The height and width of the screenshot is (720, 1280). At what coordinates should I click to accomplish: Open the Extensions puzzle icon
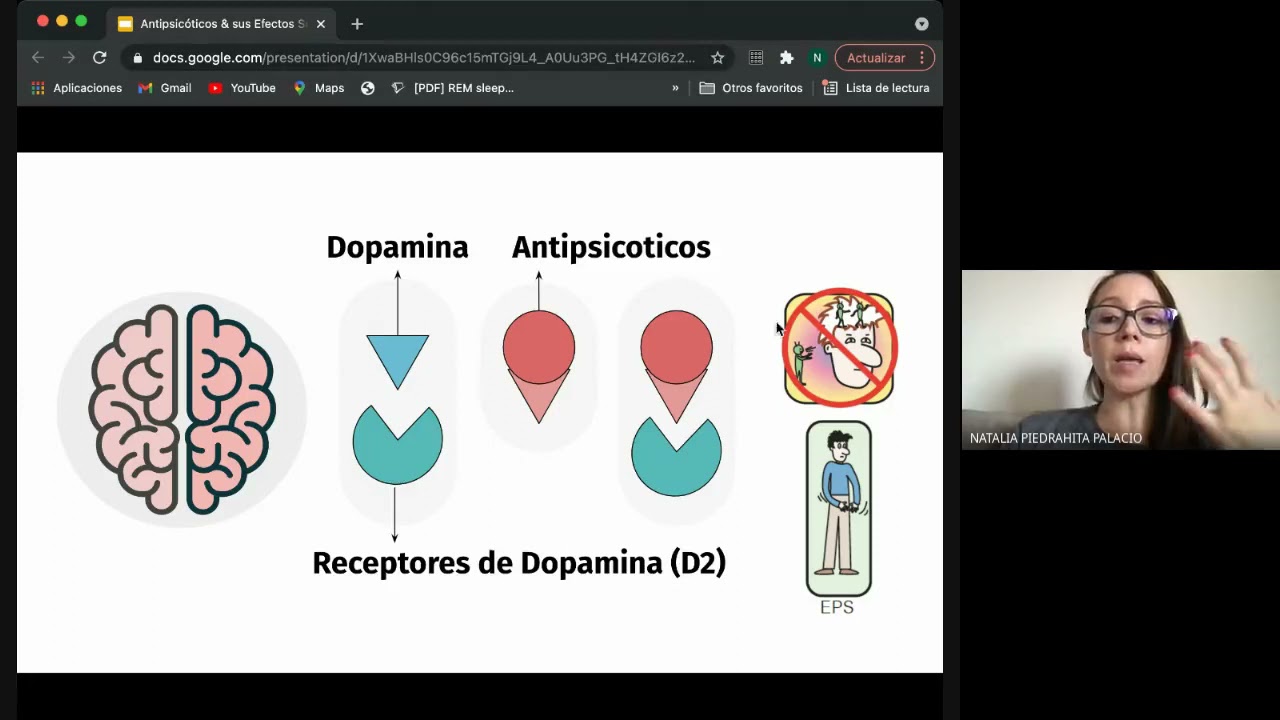(x=786, y=58)
